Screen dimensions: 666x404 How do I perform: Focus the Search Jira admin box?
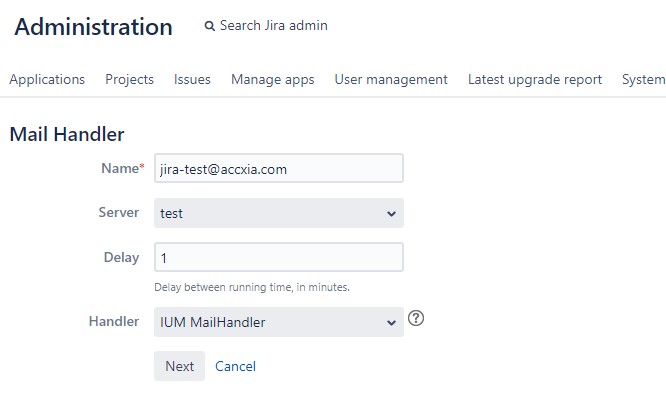pyautogui.click(x=273, y=26)
